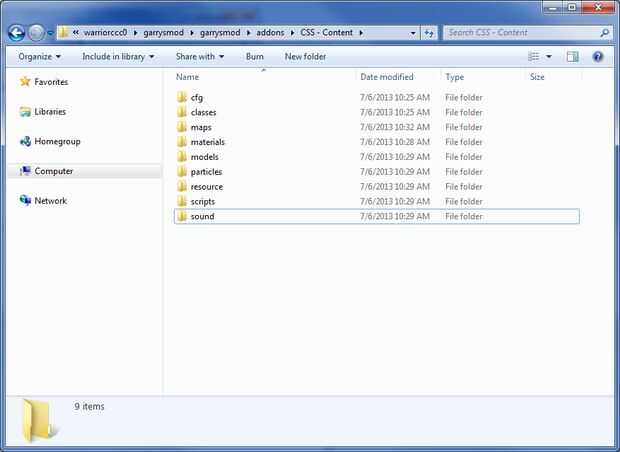Select the classes folder name
Image resolution: width=620 pixels, height=452 pixels.
(203, 112)
